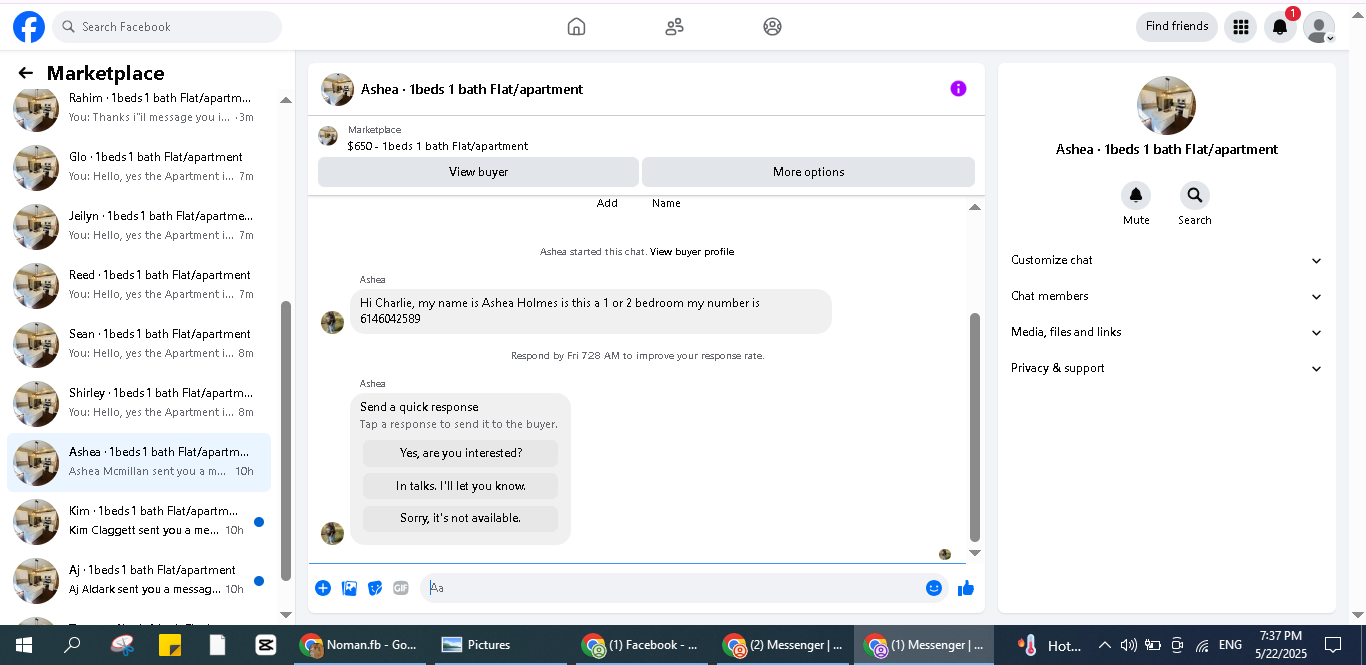Open Kim Claggett unread conversation
Viewport: 1366px width, 665px height.
139,521
